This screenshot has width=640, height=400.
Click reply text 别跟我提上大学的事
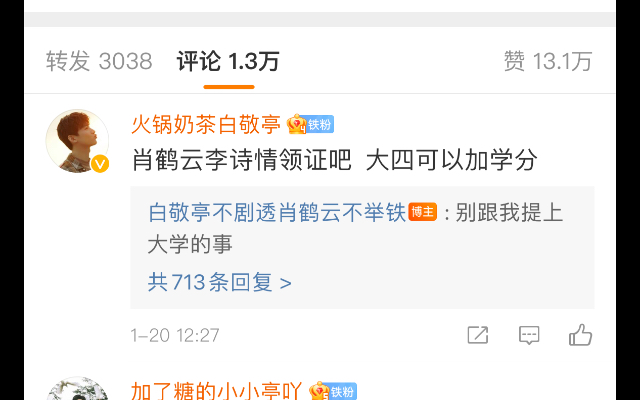(x=355, y=229)
